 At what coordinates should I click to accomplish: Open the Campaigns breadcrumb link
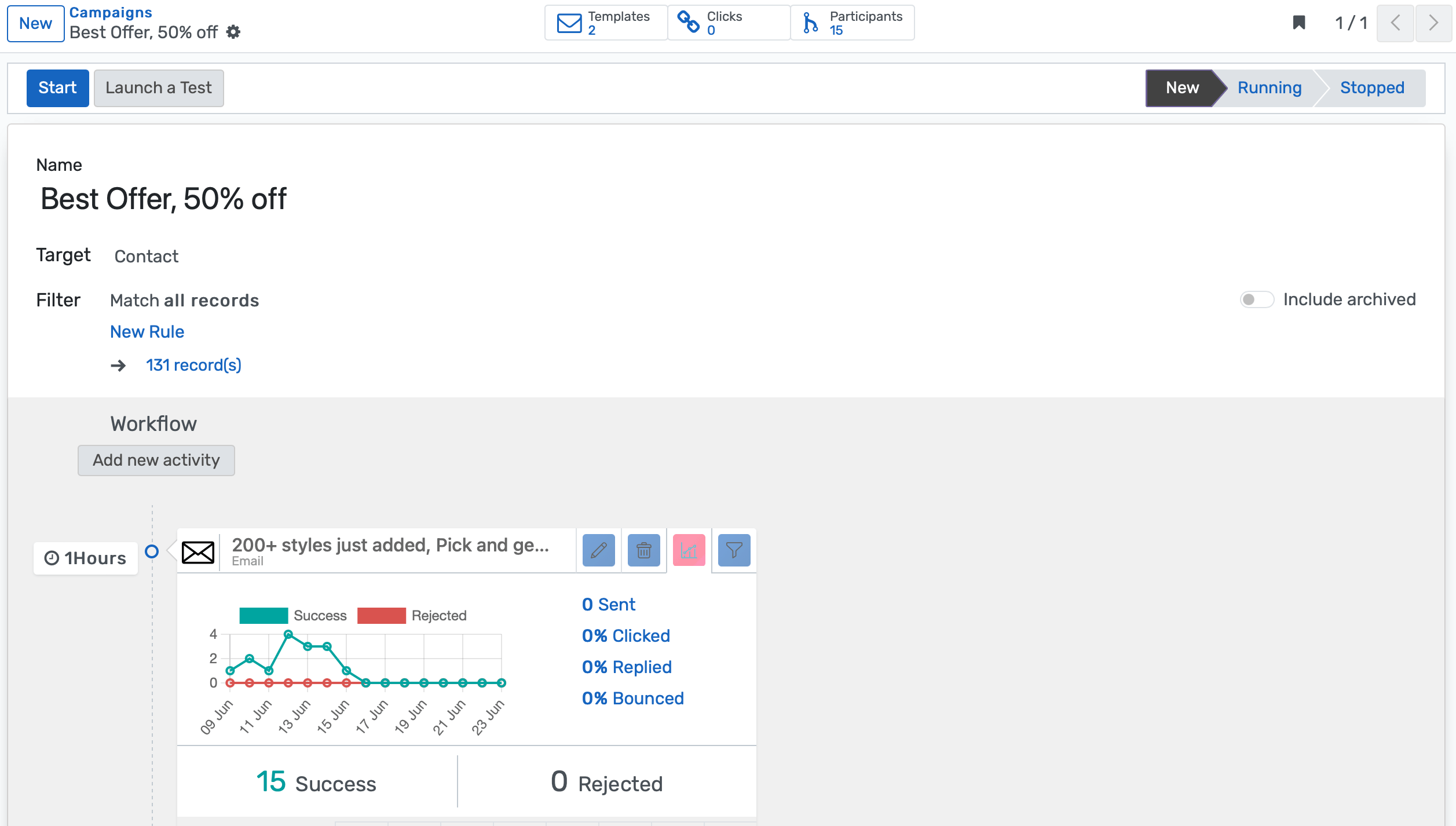[x=110, y=12]
